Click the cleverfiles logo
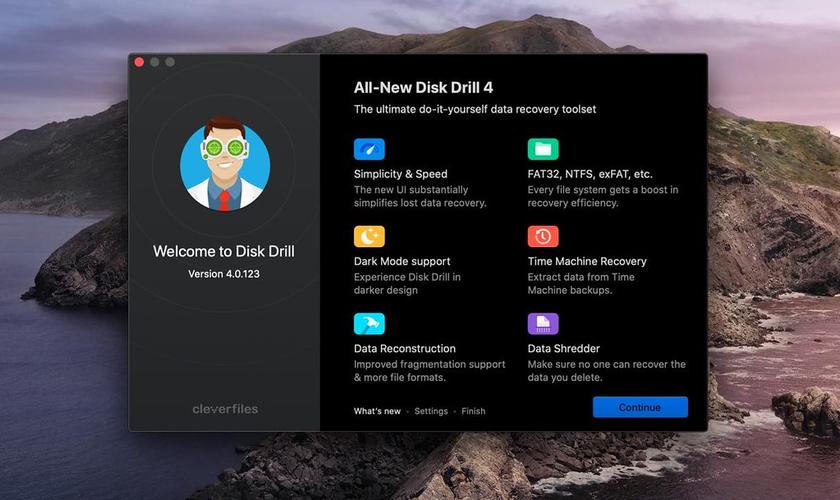The height and width of the screenshot is (500, 840). pos(224,408)
